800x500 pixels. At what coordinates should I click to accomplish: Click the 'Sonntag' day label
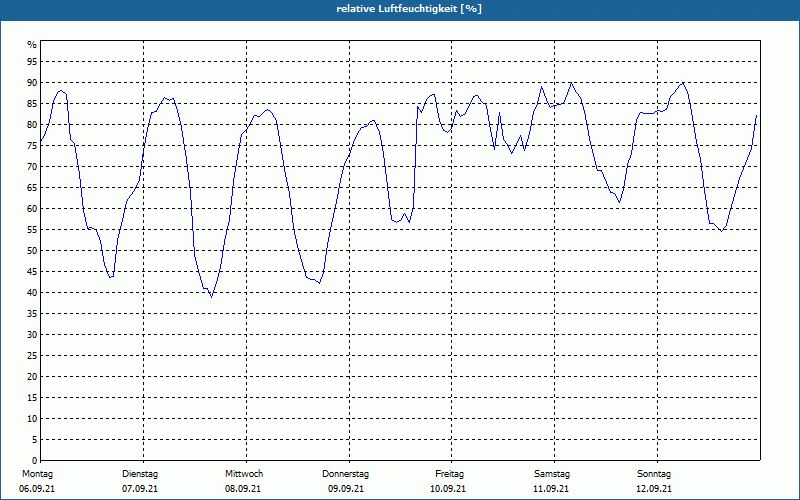pyautogui.click(x=654, y=474)
